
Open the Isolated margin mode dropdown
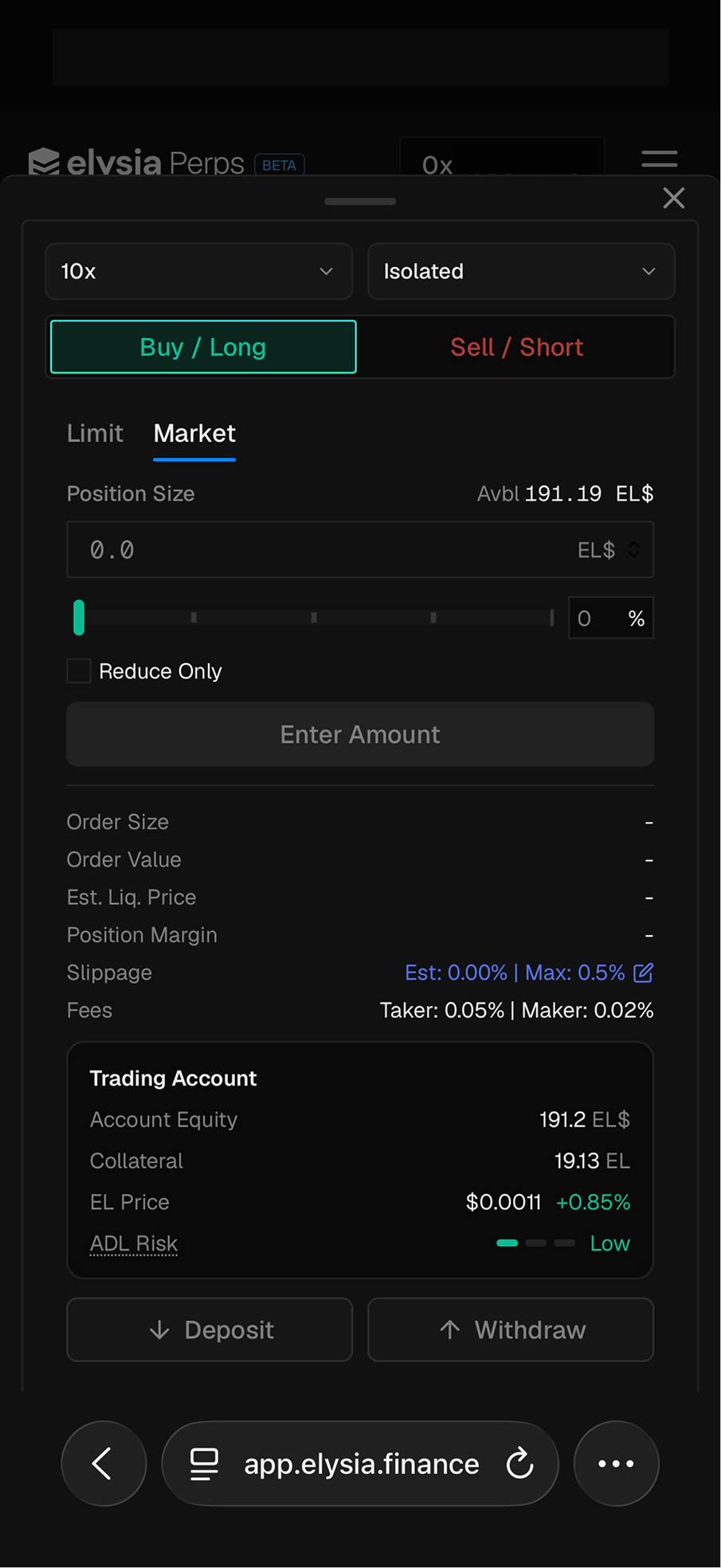pyautogui.click(x=521, y=272)
